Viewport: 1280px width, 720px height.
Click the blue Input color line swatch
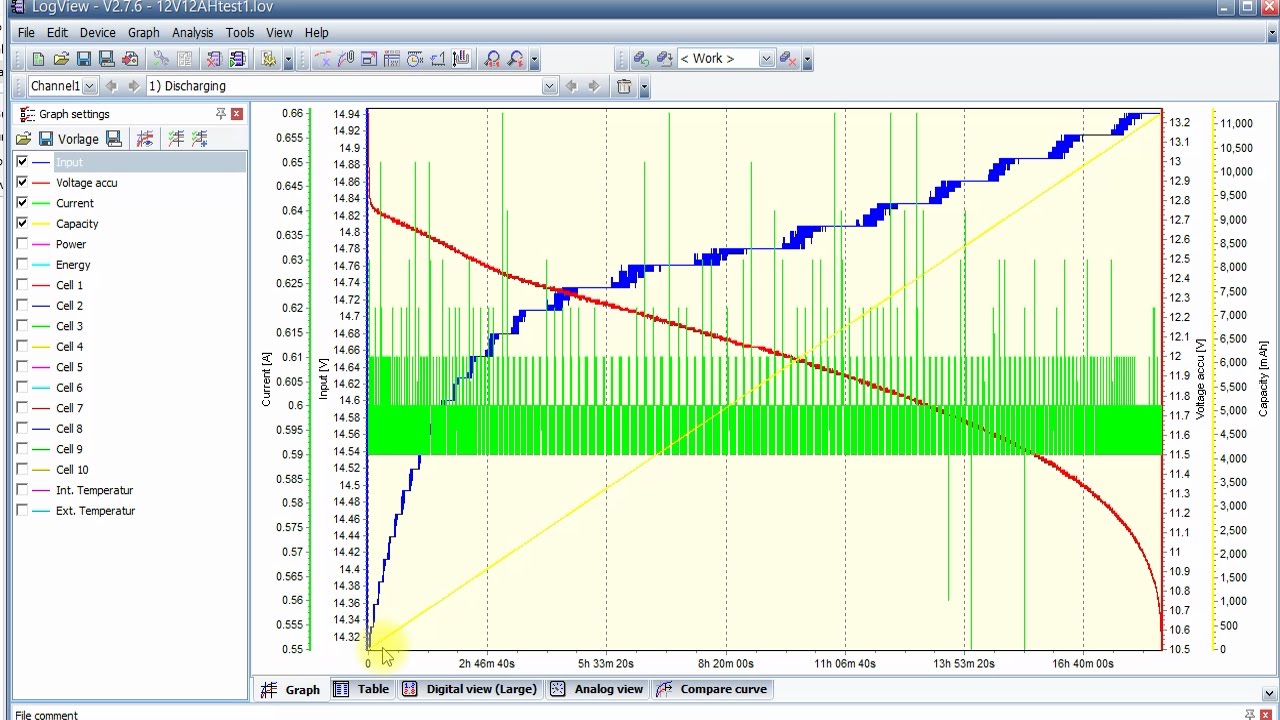41,162
